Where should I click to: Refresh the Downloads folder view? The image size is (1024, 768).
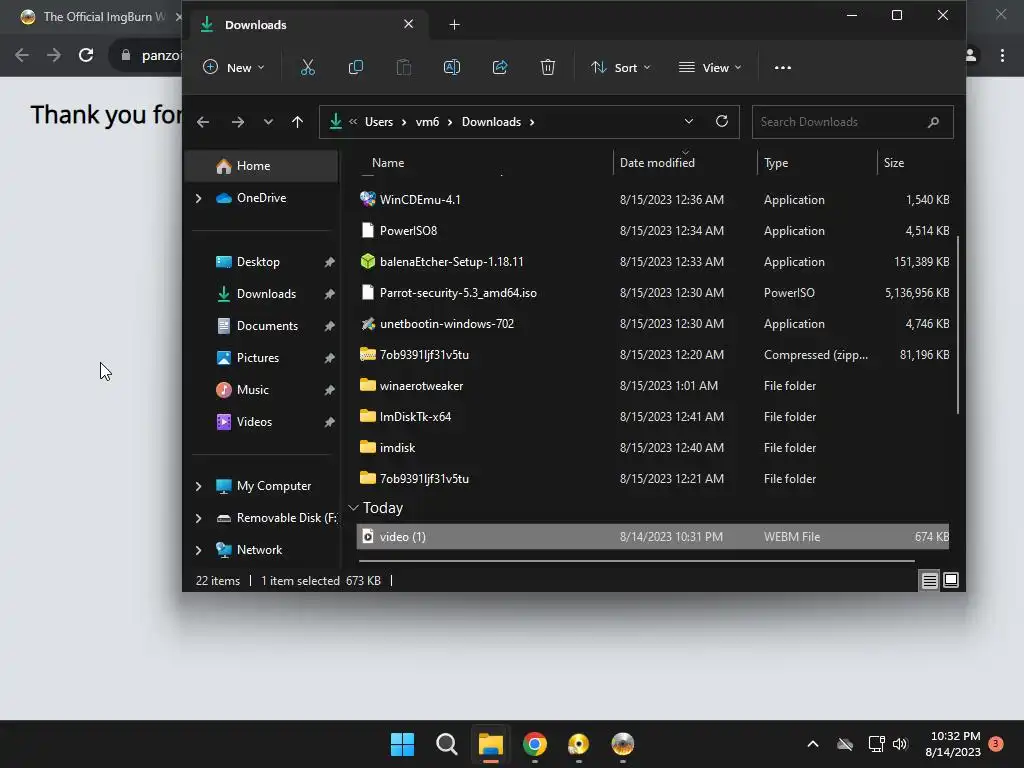(x=722, y=121)
